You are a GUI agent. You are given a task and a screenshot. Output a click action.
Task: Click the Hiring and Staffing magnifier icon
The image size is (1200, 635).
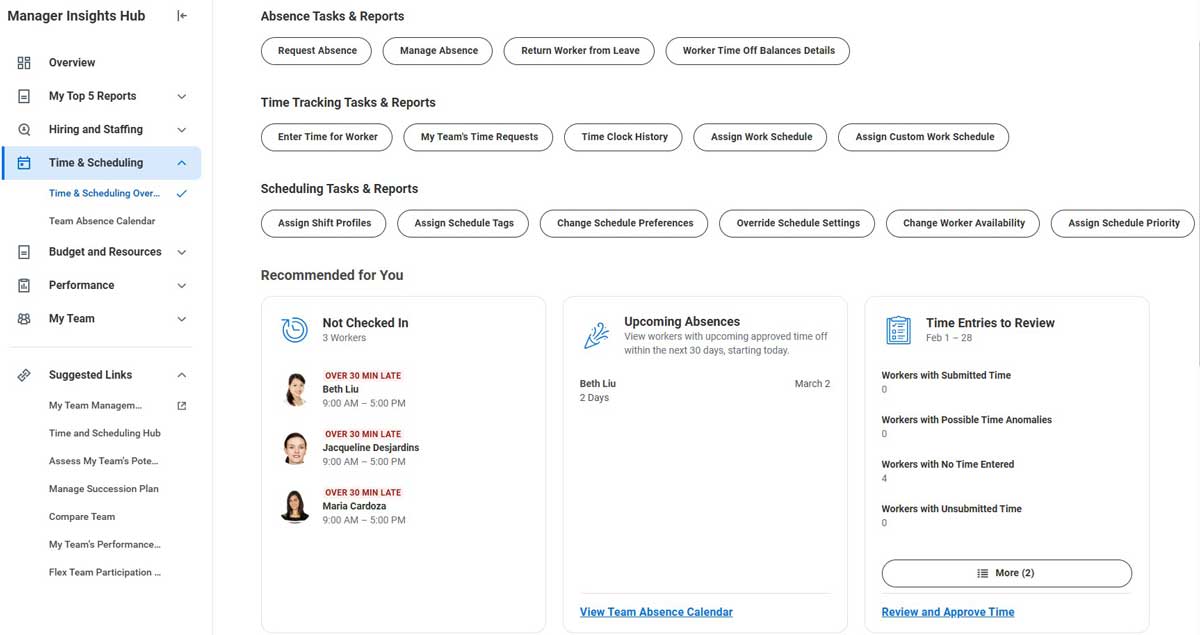point(24,129)
